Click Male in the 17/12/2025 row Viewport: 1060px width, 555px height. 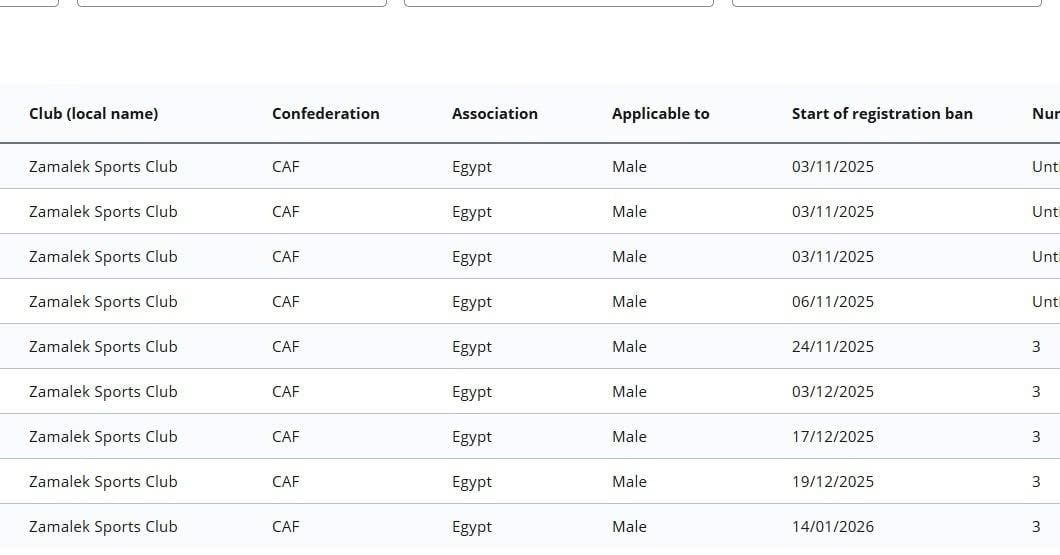point(629,437)
